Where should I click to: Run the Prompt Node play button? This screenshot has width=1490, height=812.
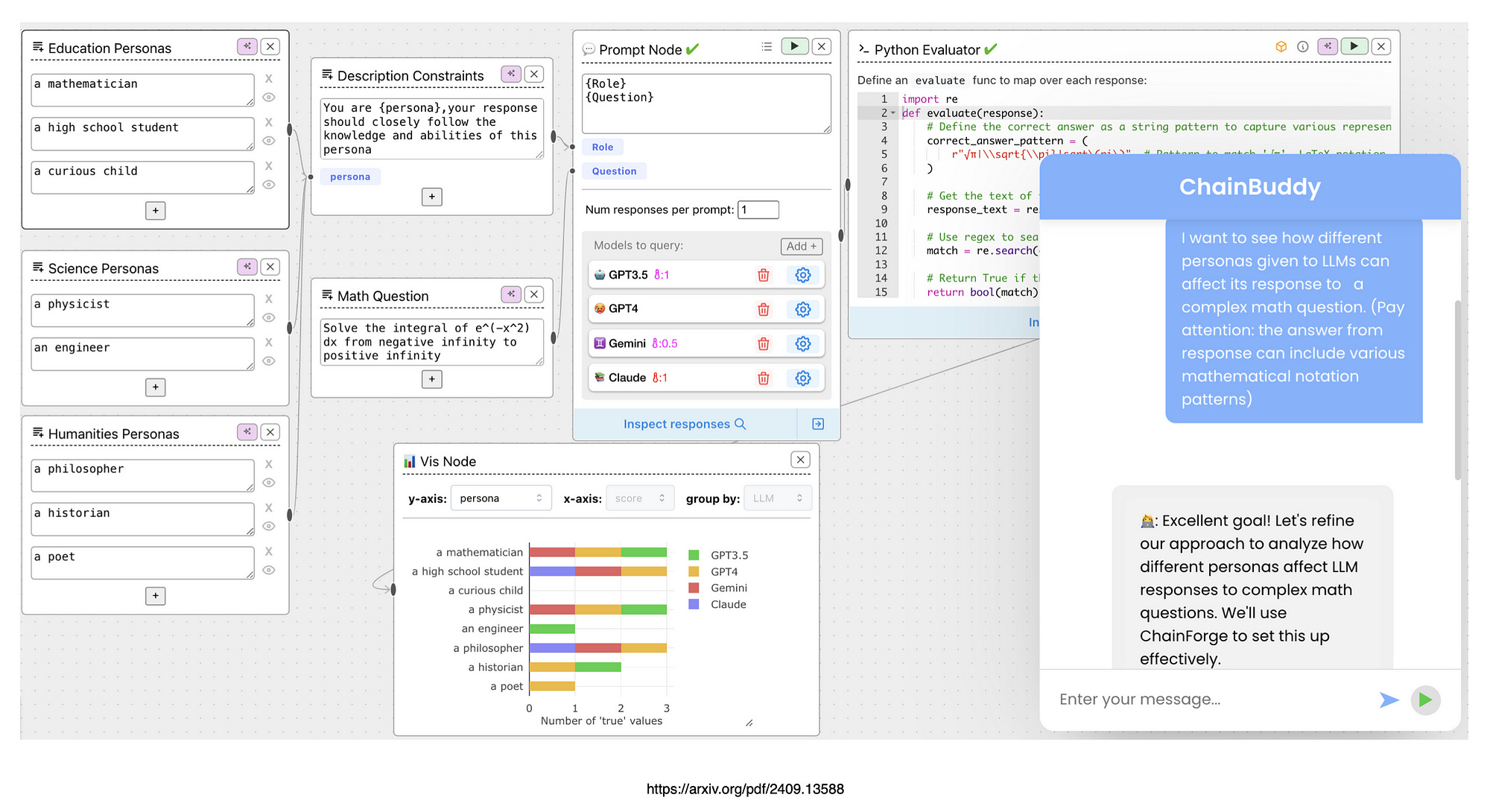[x=794, y=46]
